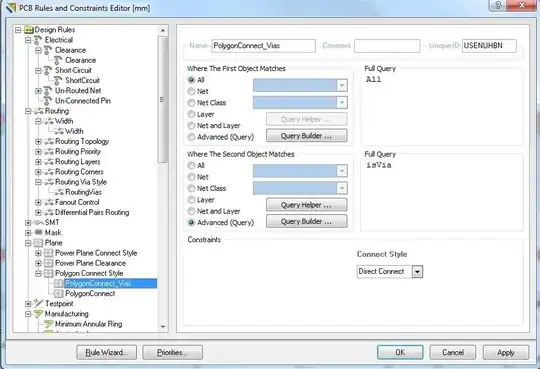Open second object Net Class combo box

(x=300, y=188)
